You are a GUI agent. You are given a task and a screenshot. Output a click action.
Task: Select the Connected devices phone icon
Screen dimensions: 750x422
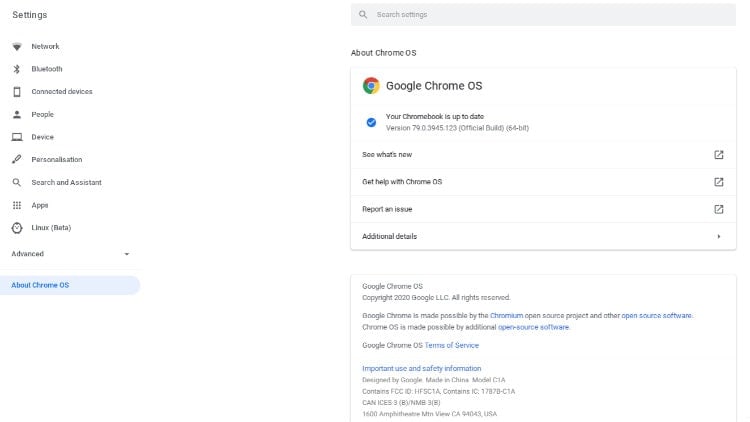[x=17, y=91]
